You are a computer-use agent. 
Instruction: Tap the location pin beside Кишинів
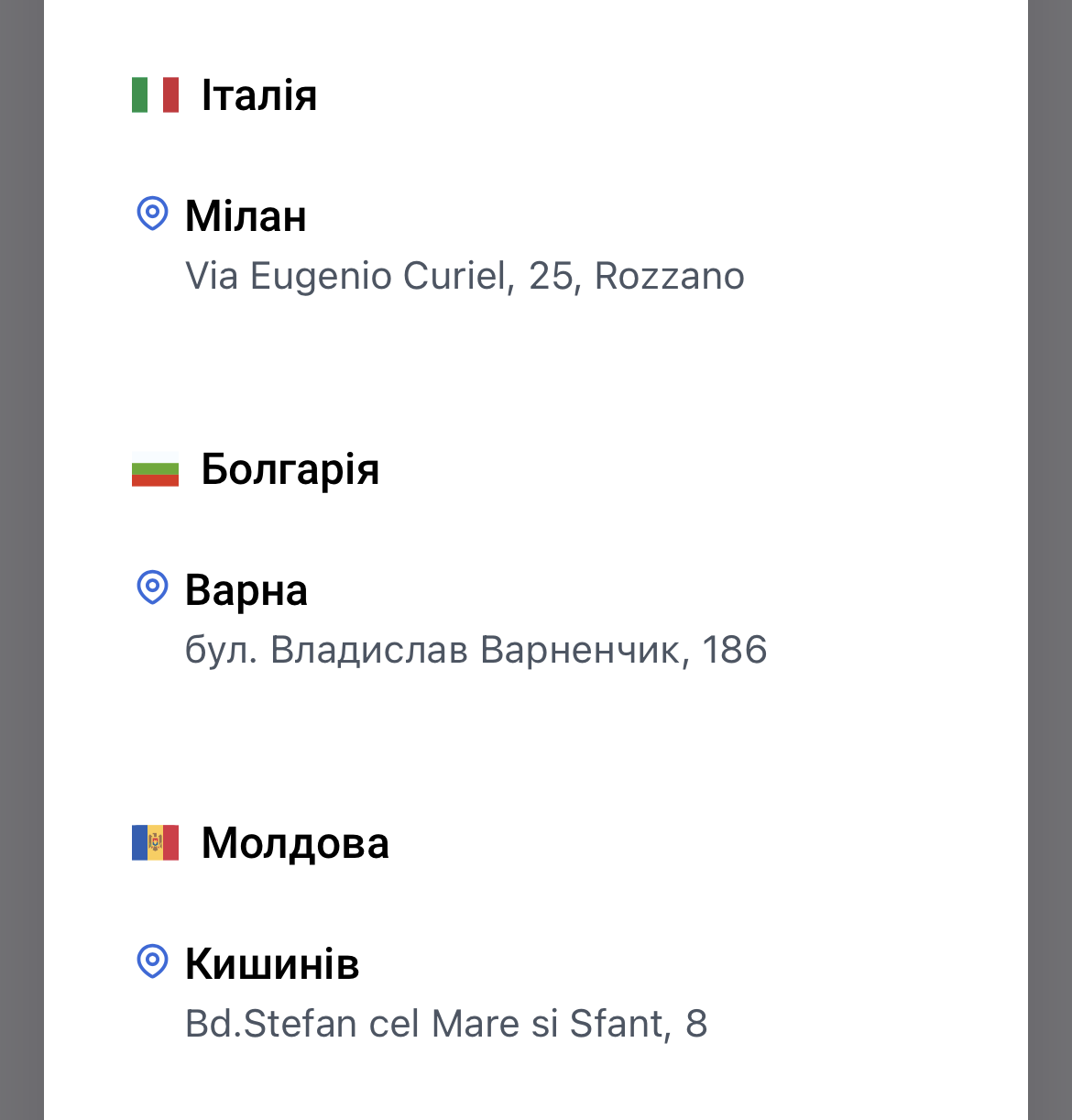click(152, 961)
